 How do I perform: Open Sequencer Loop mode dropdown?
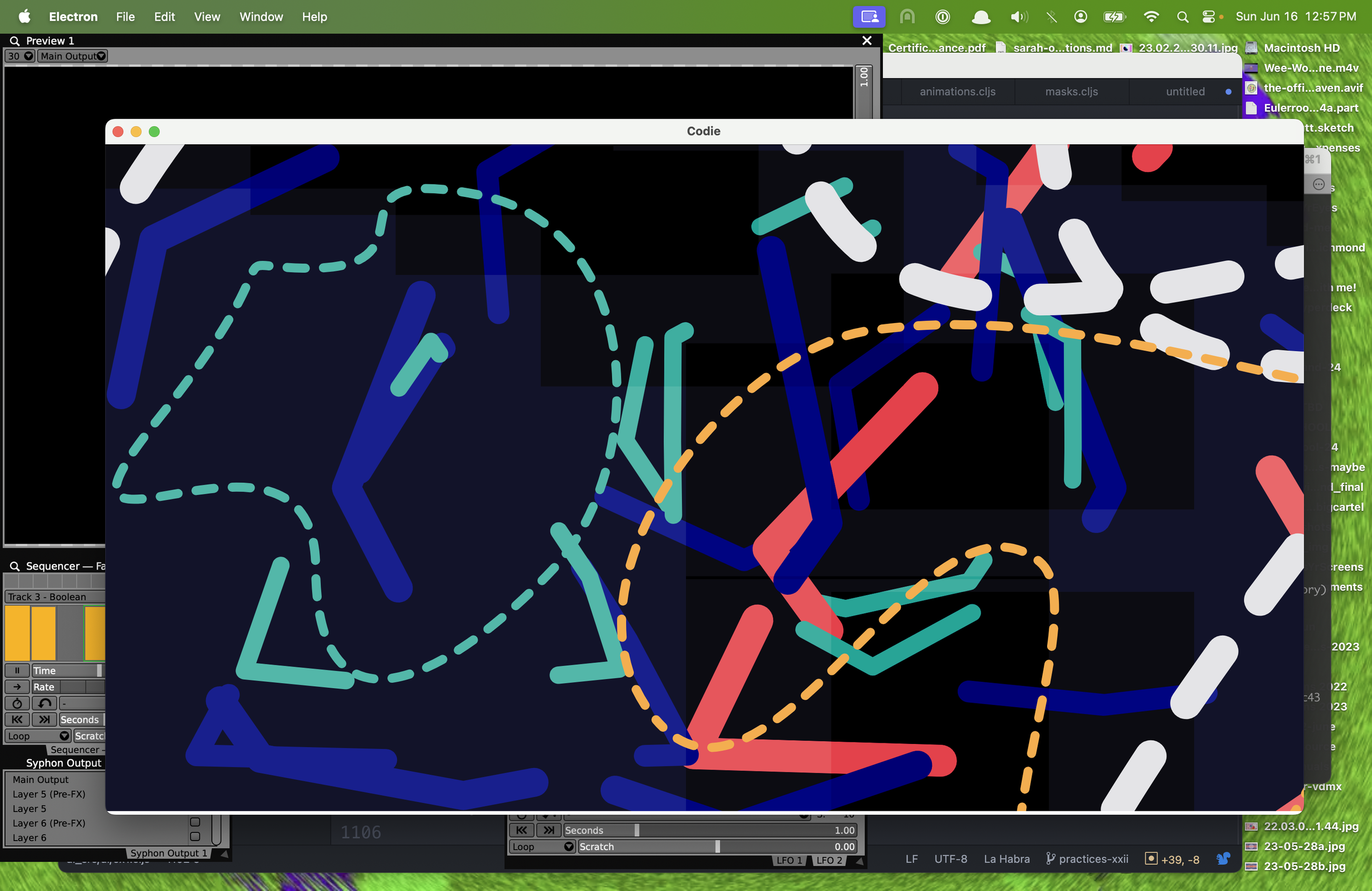tap(38, 736)
